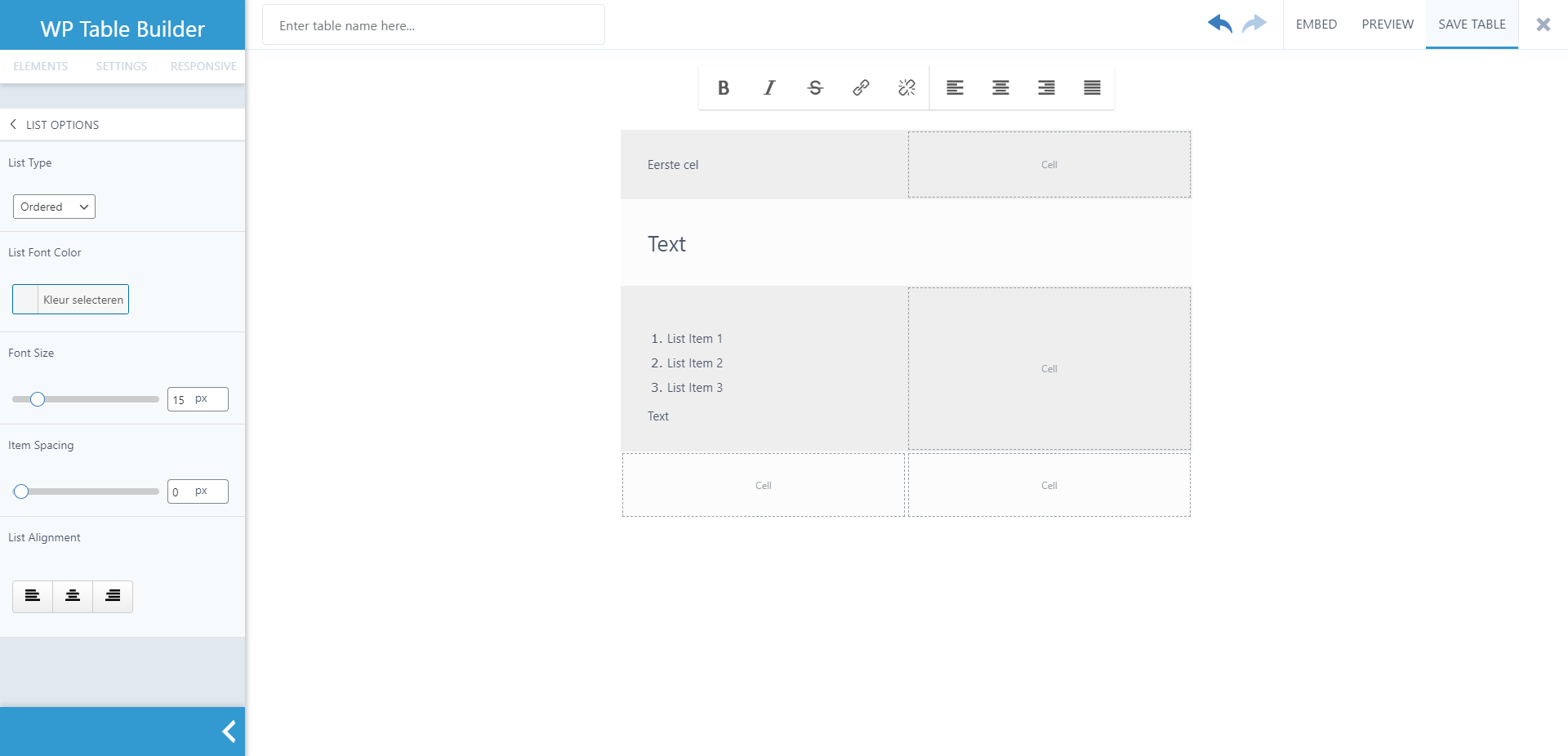
Task: Save the table
Action: coord(1472,24)
